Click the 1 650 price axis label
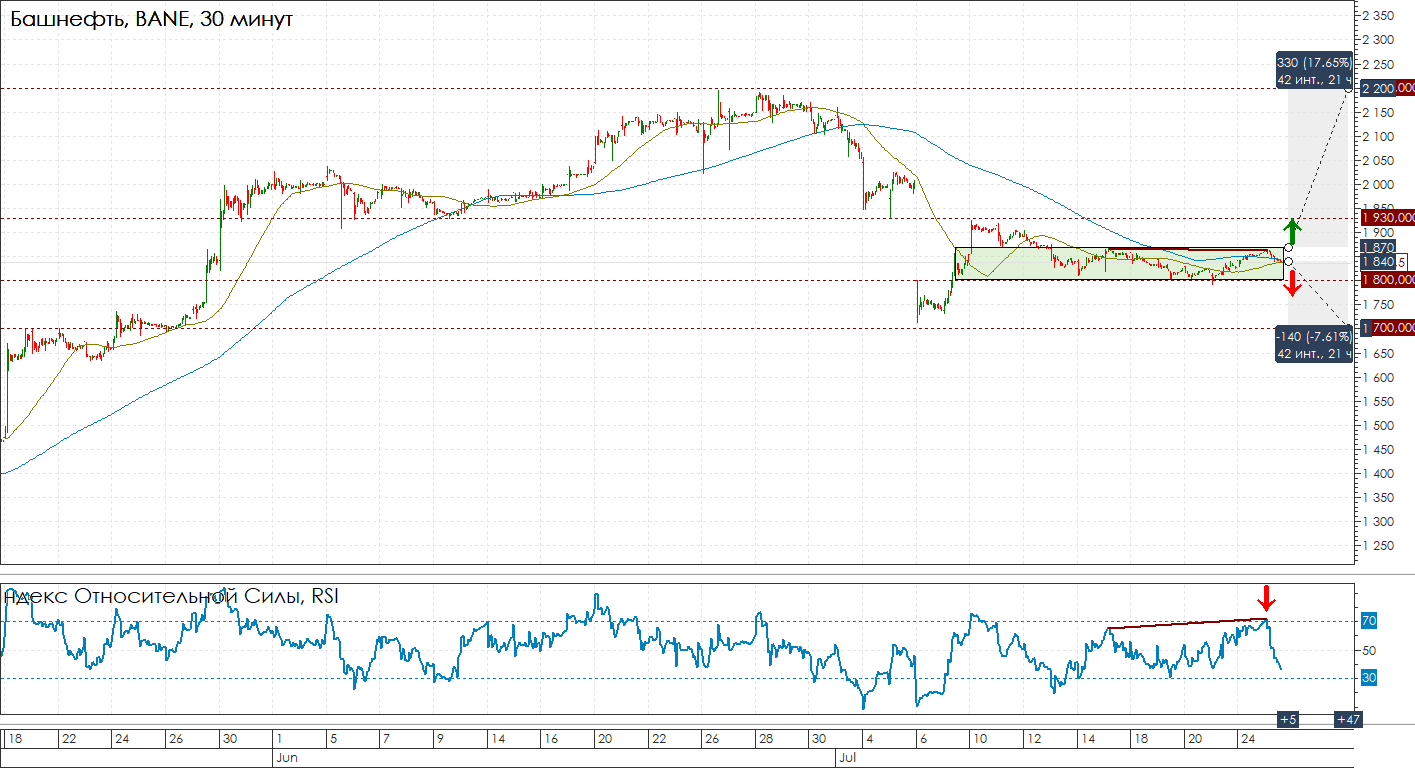The image size is (1415, 770). [1378, 353]
